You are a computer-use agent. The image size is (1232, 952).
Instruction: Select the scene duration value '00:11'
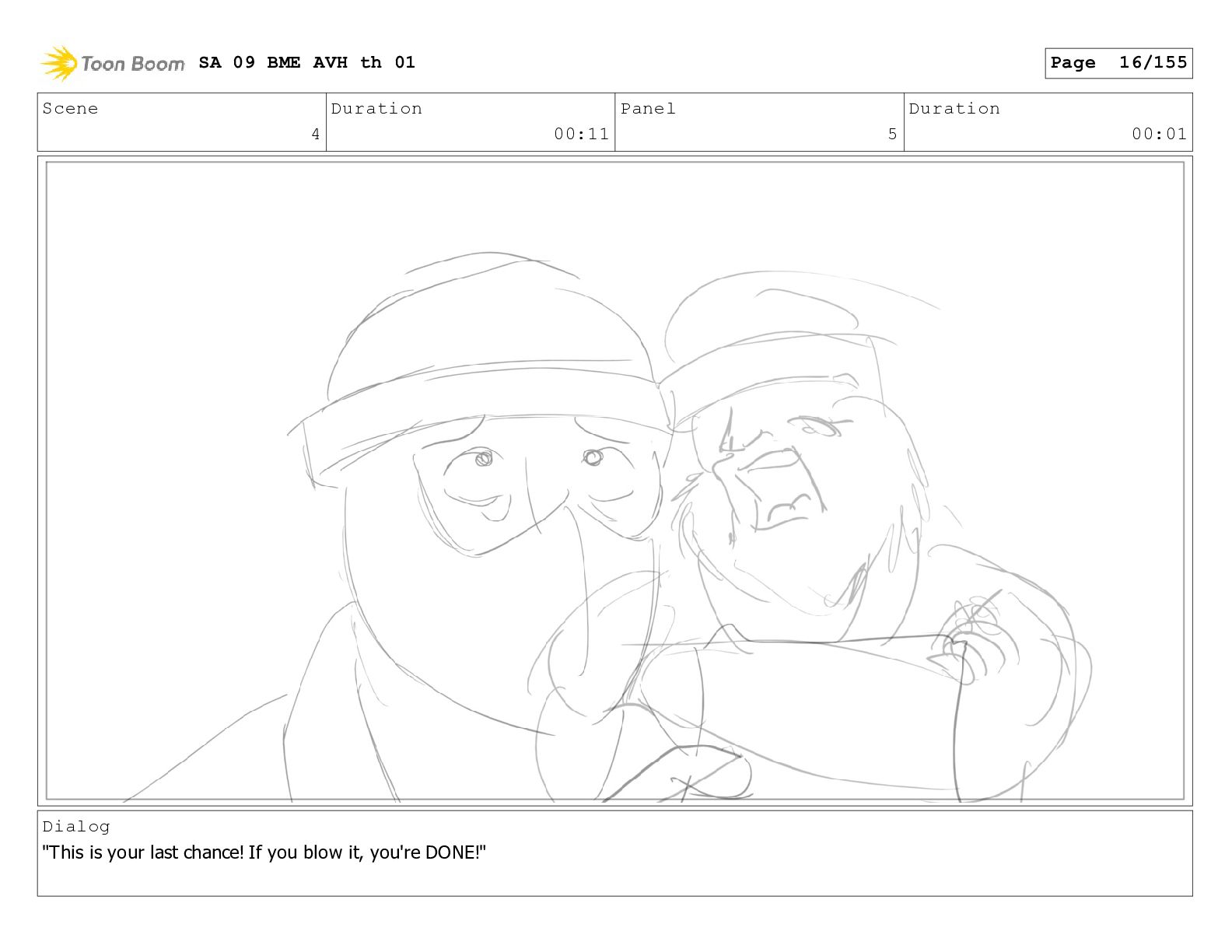pos(581,134)
